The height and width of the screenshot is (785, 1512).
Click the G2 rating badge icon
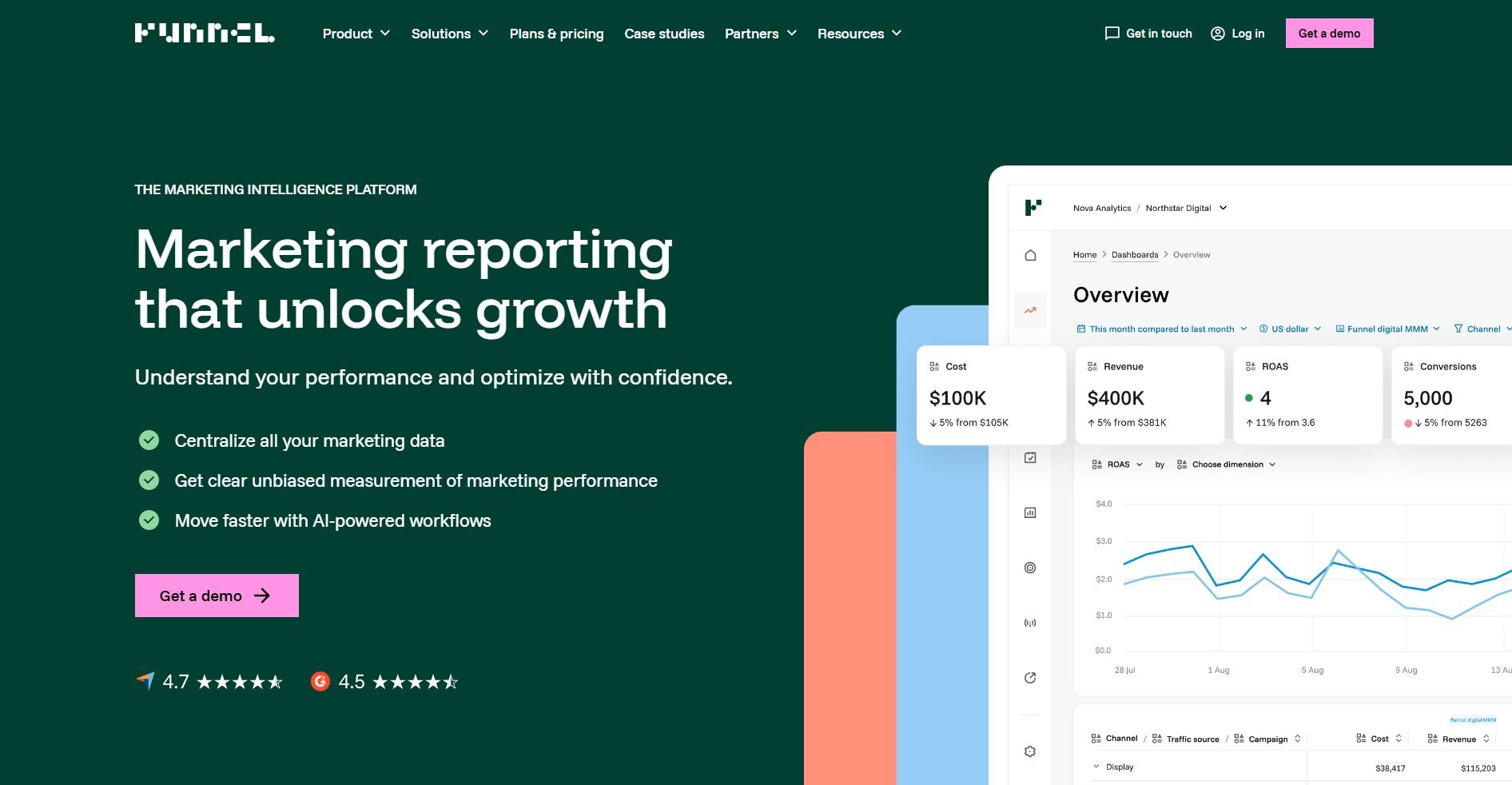click(x=320, y=681)
